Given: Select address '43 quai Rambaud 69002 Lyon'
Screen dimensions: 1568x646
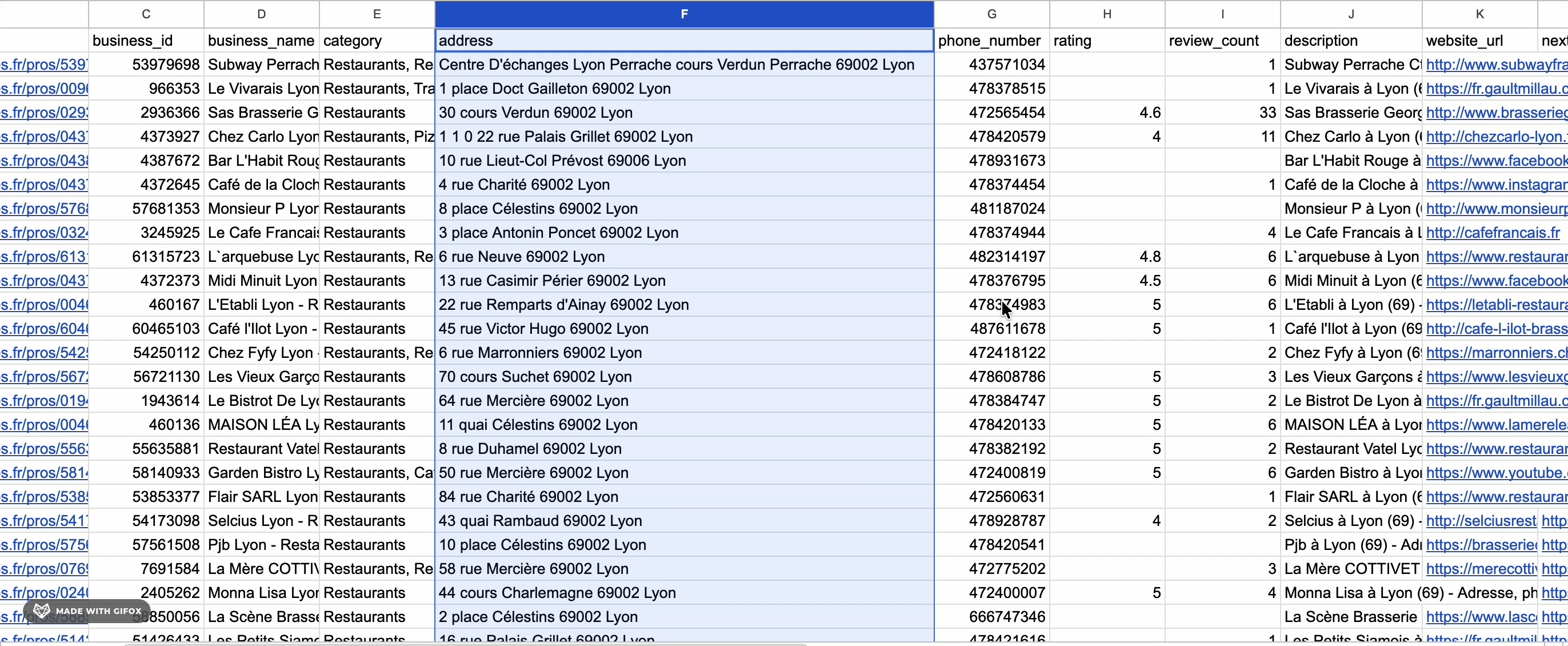Looking at the screenshot, I should click(x=684, y=521).
